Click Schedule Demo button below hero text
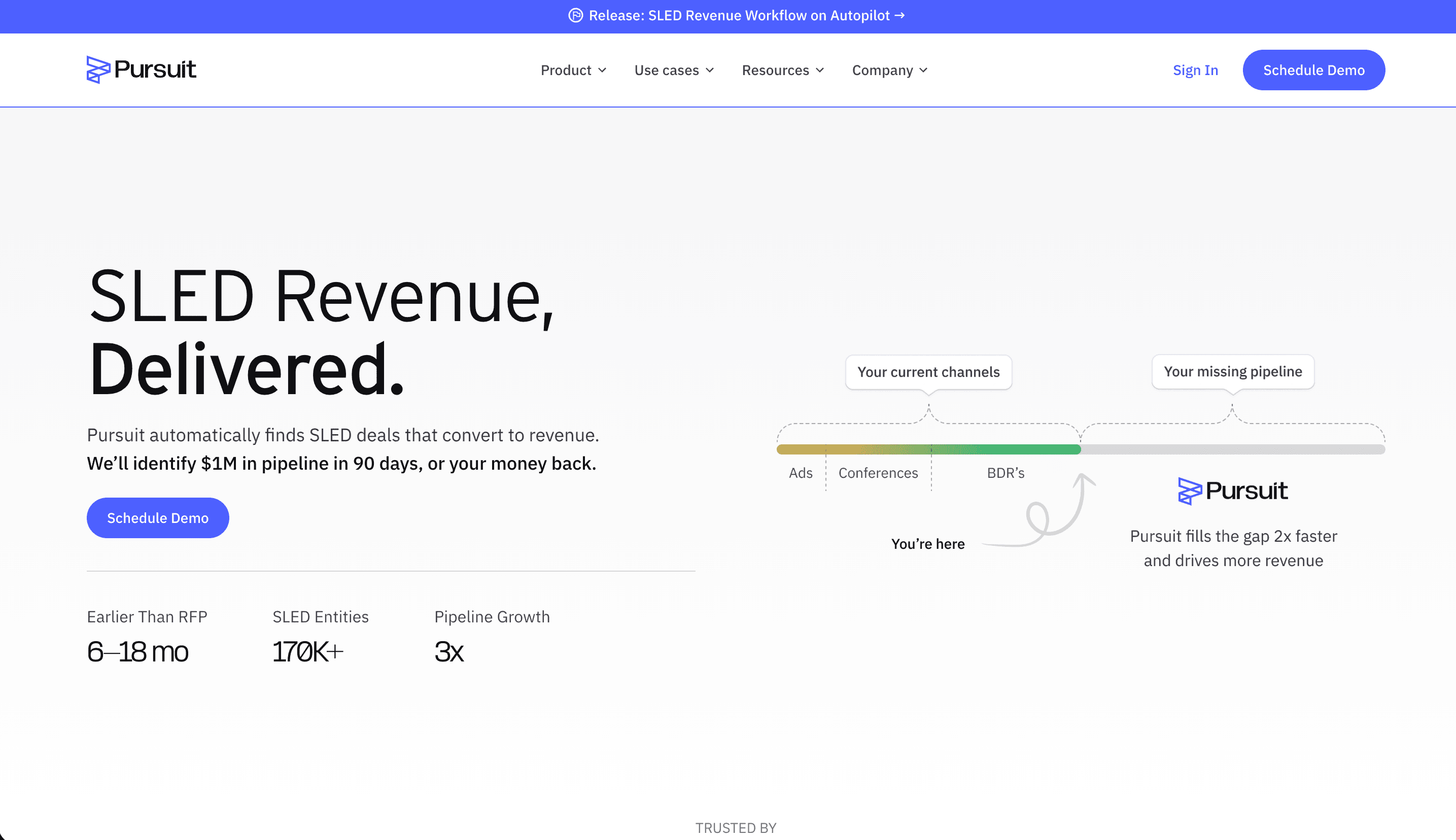1456x840 pixels. (157, 517)
